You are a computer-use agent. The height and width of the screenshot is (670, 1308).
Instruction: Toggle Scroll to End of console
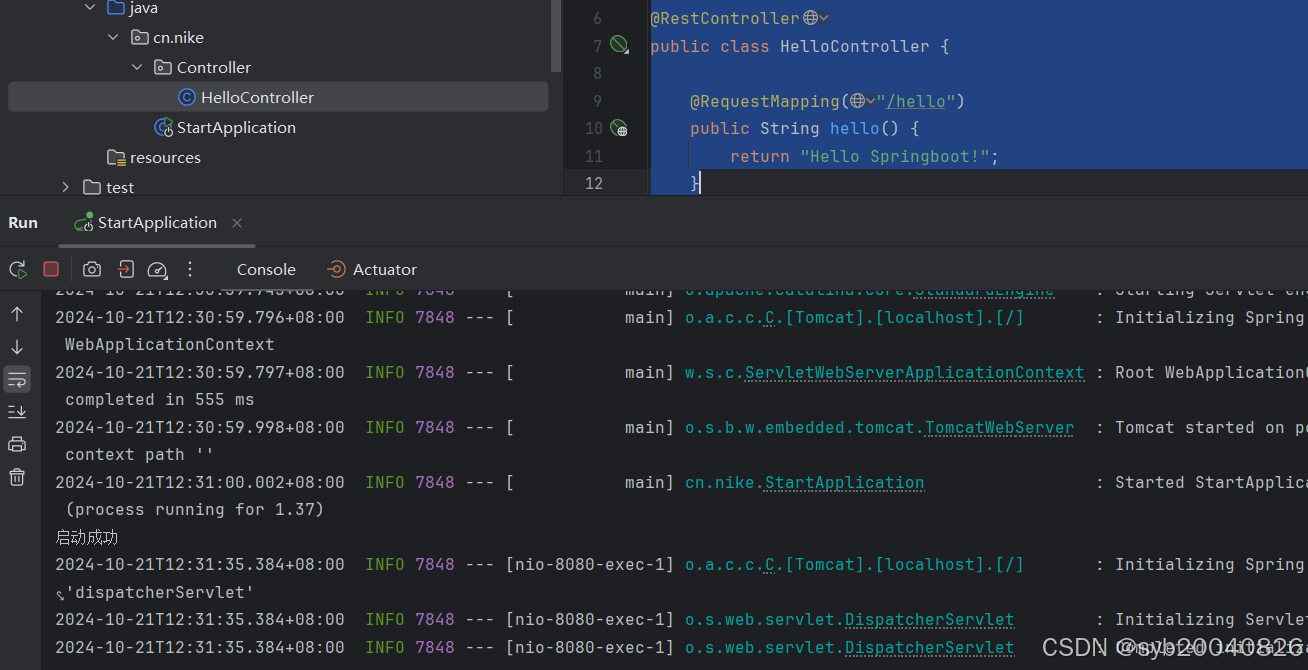coord(17,411)
